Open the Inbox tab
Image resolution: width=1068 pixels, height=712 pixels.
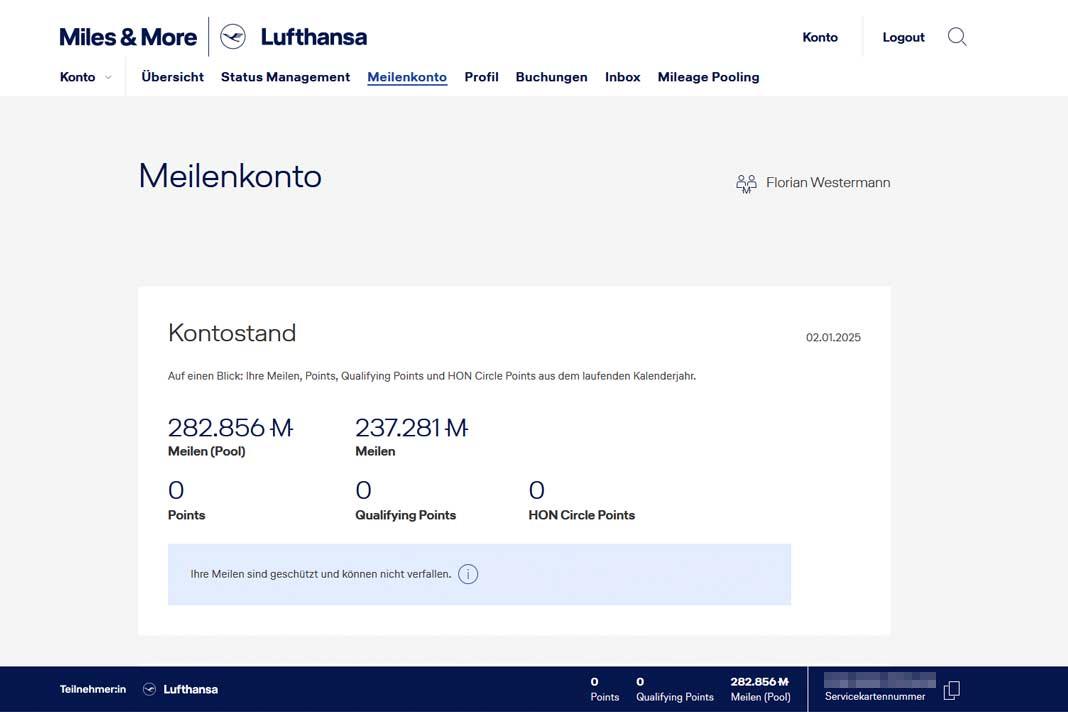[623, 77]
